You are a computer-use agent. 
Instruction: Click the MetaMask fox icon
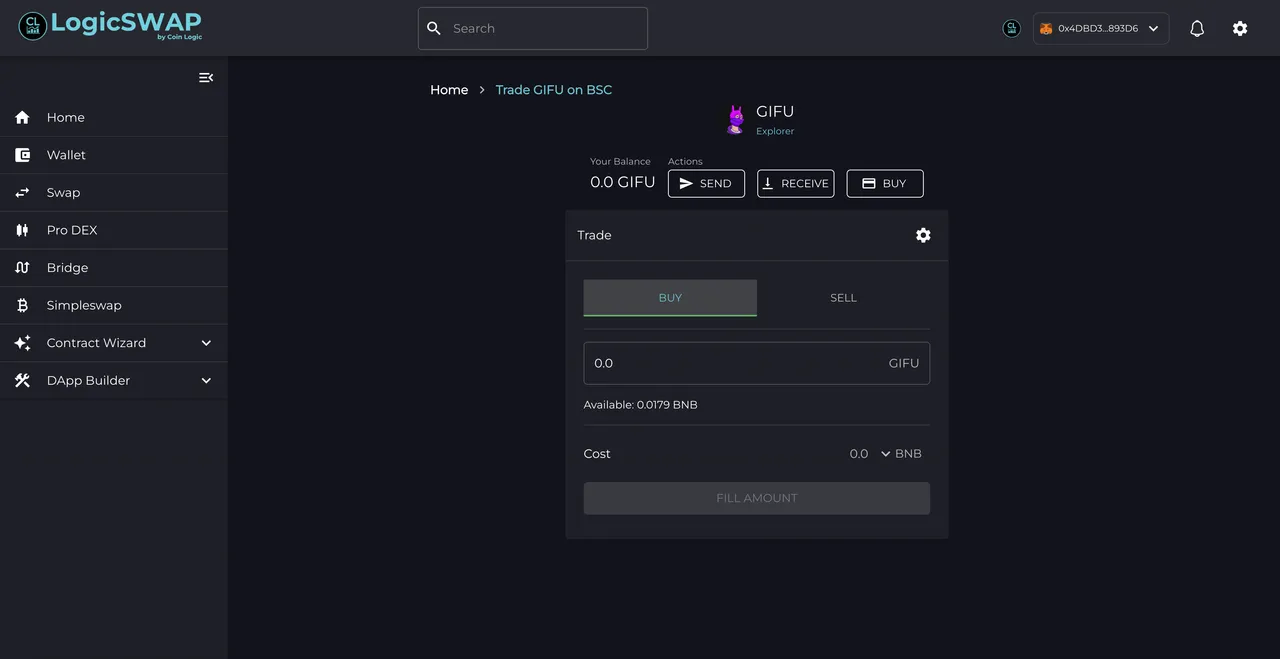[1046, 29]
